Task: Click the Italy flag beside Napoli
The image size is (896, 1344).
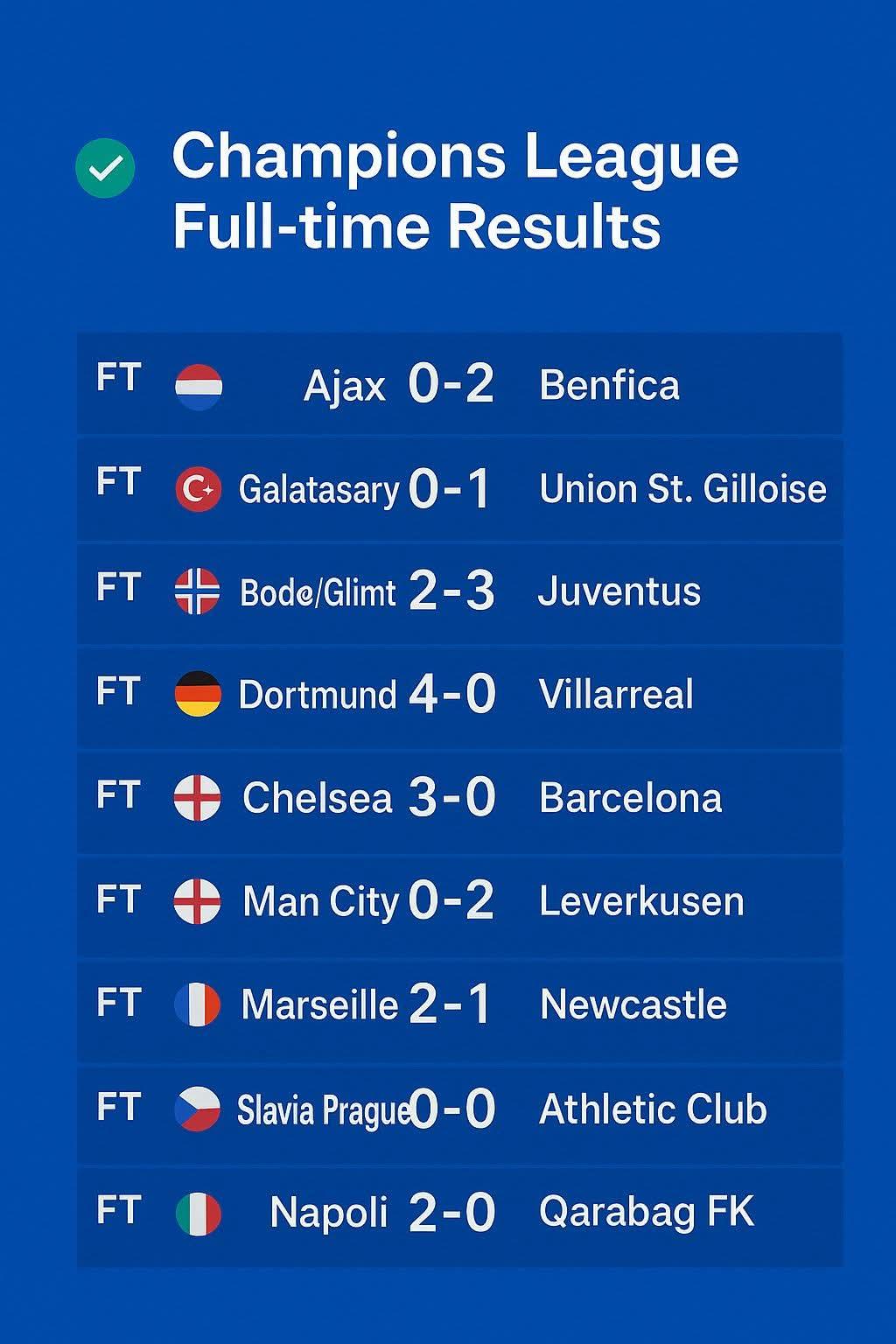Action: coord(198,1213)
